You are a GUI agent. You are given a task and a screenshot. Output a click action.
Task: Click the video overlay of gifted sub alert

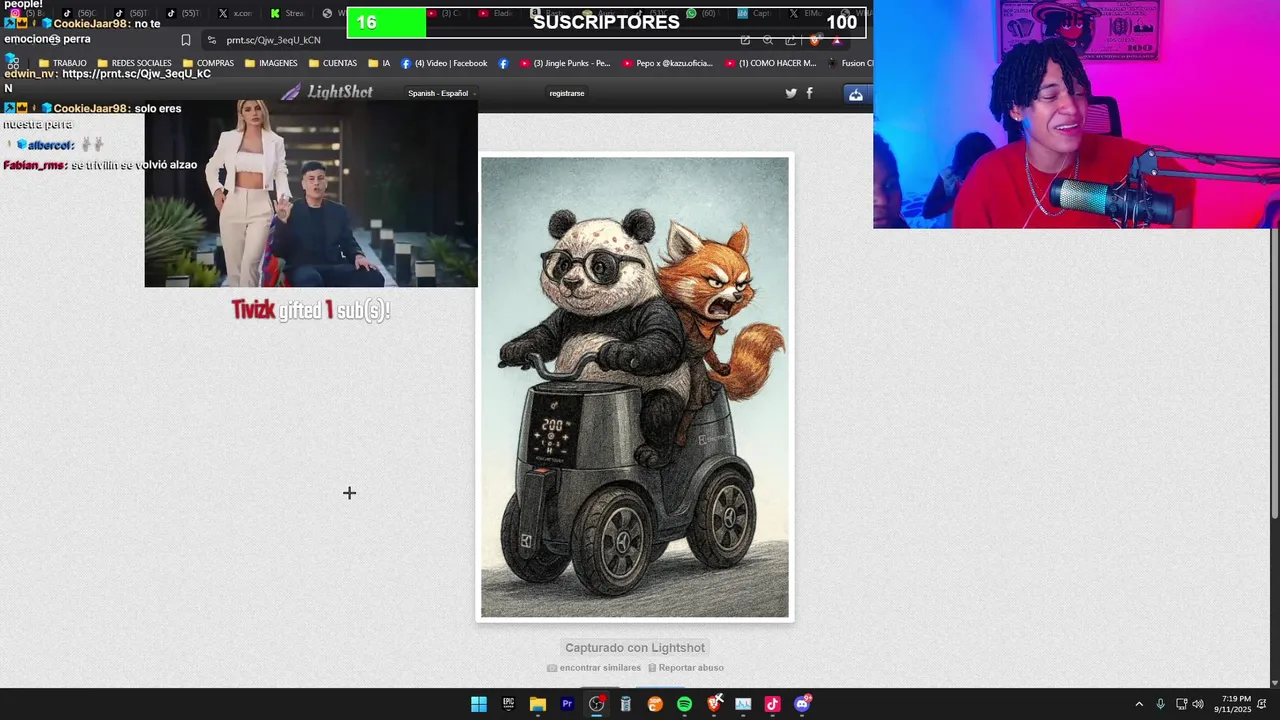coord(311,193)
